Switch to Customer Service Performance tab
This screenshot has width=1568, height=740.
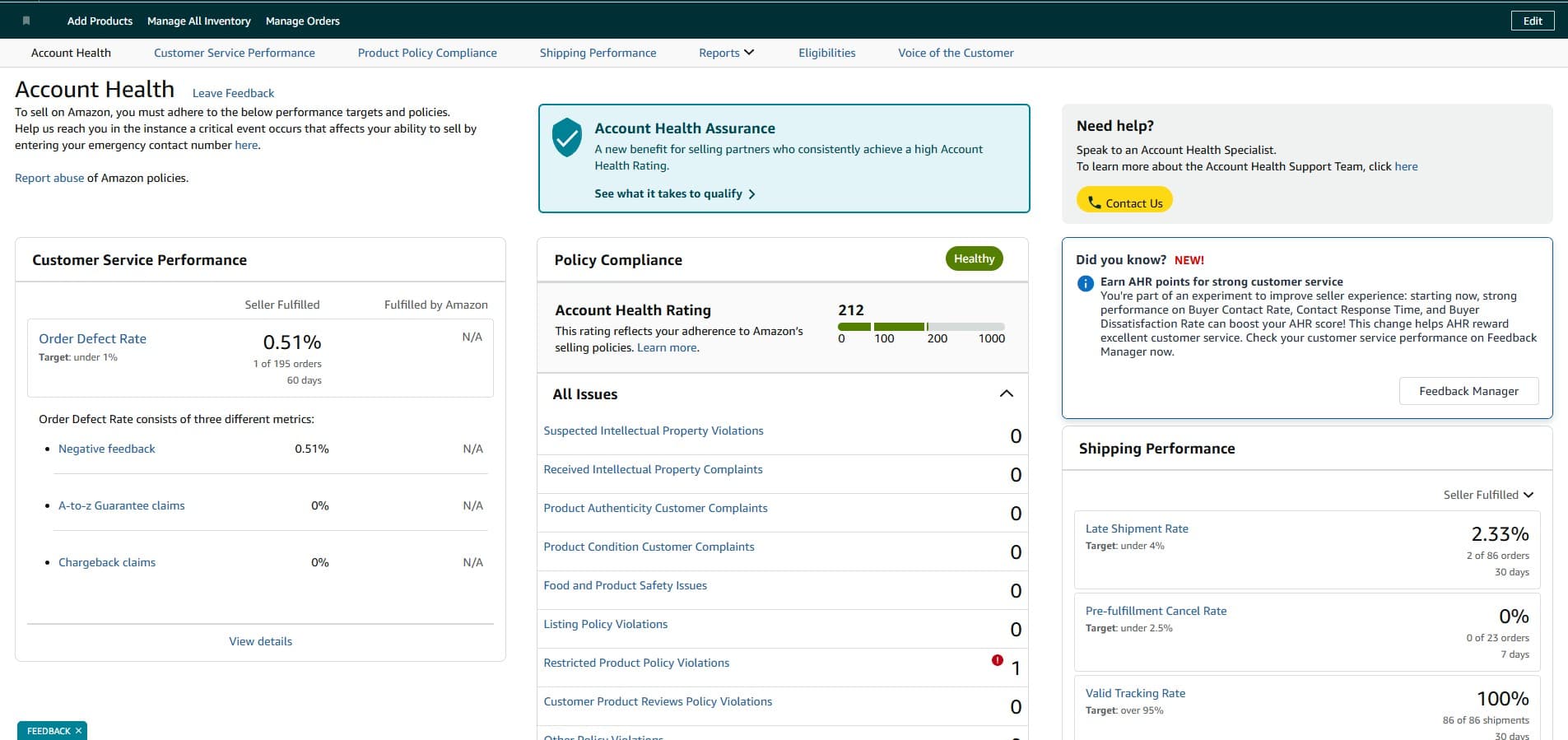pos(235,53)
